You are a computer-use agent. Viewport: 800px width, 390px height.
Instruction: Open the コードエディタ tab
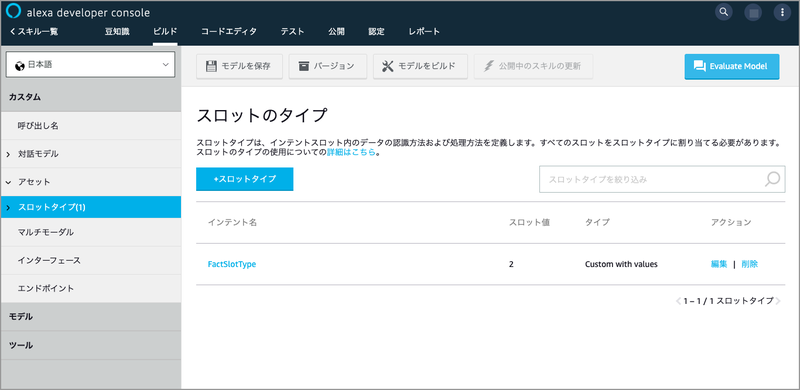(x=229, y=32)
